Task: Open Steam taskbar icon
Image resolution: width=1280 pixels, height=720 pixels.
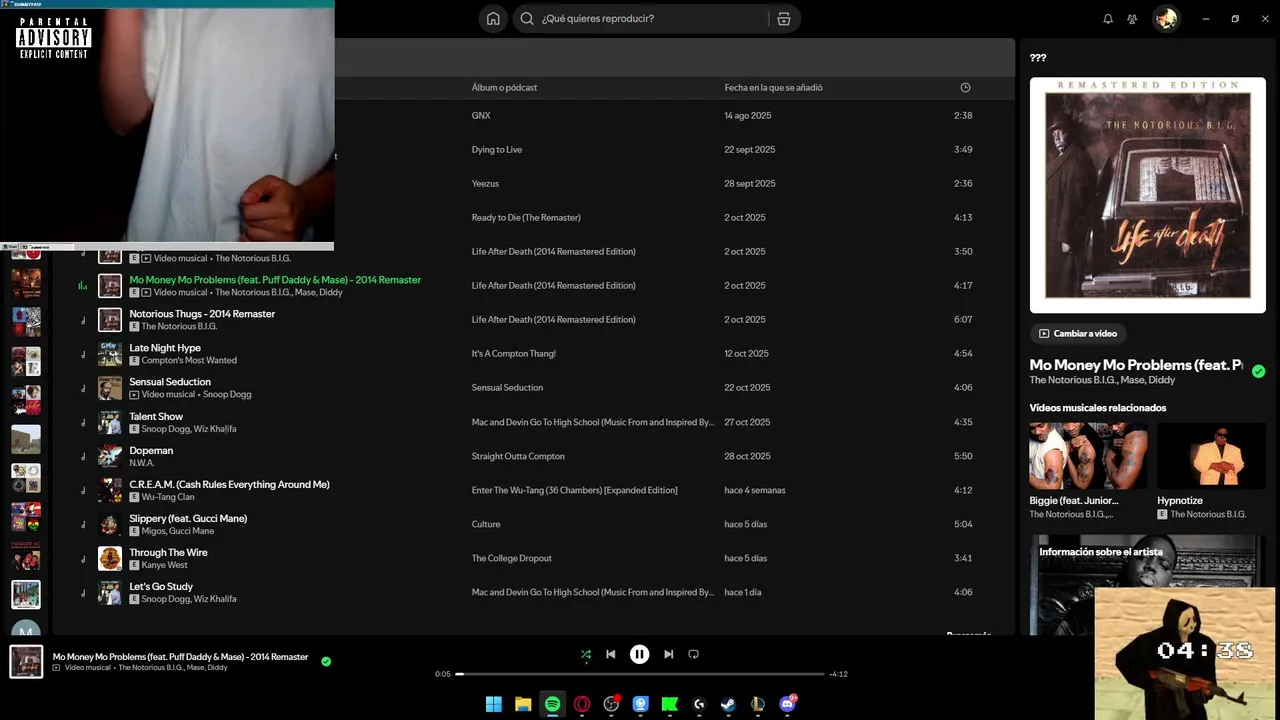Action: point(728,704)
